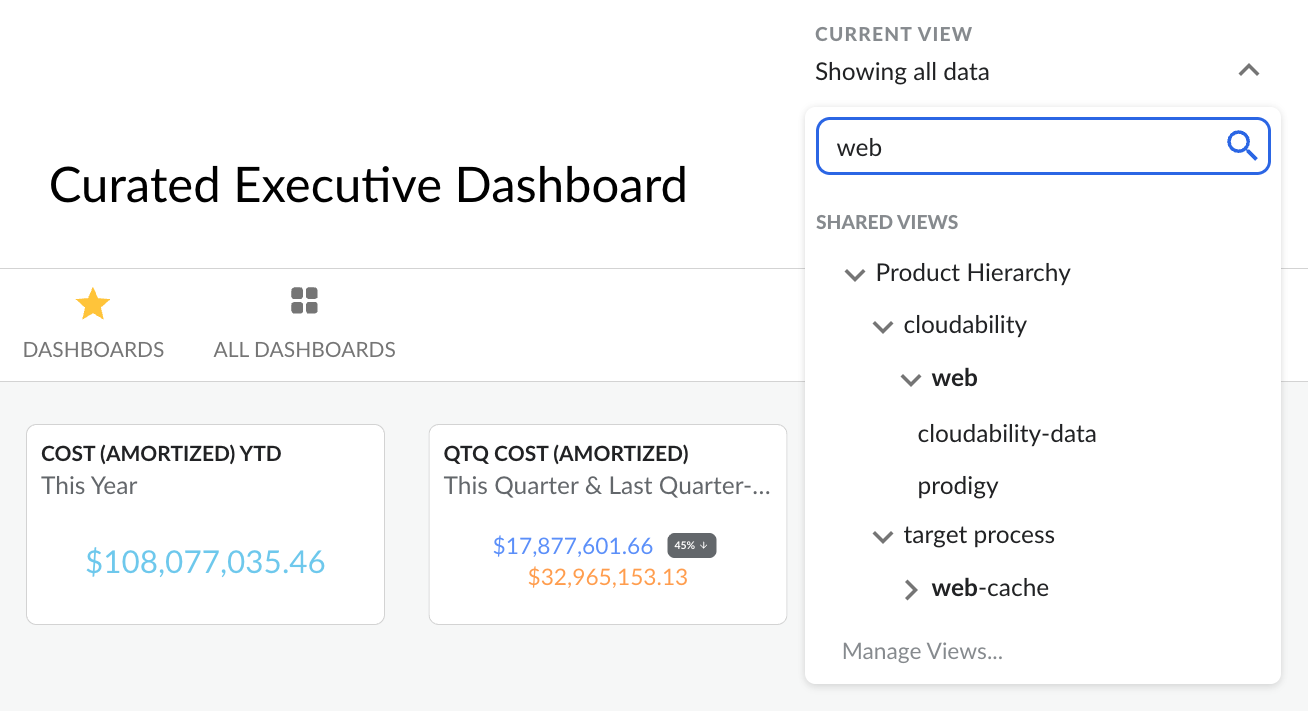Click the grid All Dashboards icon
The height and width of the screenshot is (711, 1308).
click(304, 300)
